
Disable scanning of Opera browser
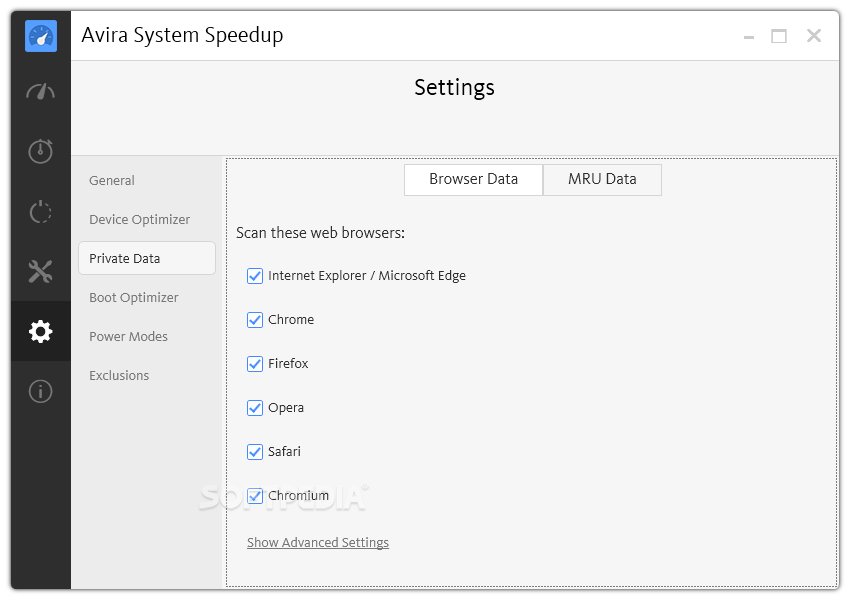coord(255,408)
